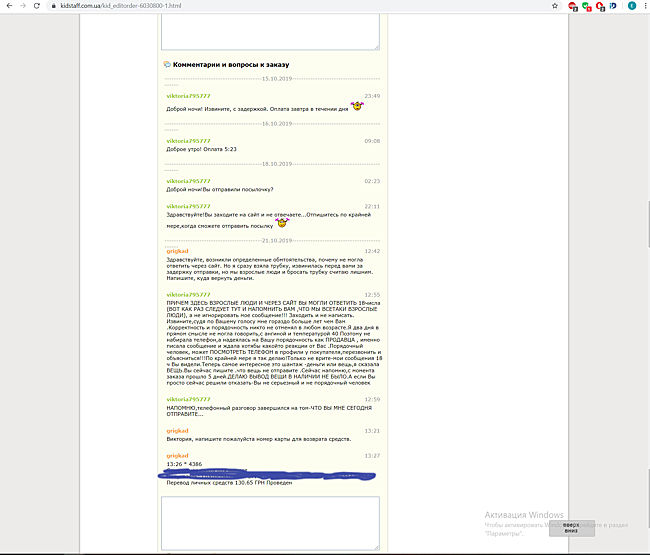
Task: Click the speech bubble comments icon
Action: click(x=167, y=64)
